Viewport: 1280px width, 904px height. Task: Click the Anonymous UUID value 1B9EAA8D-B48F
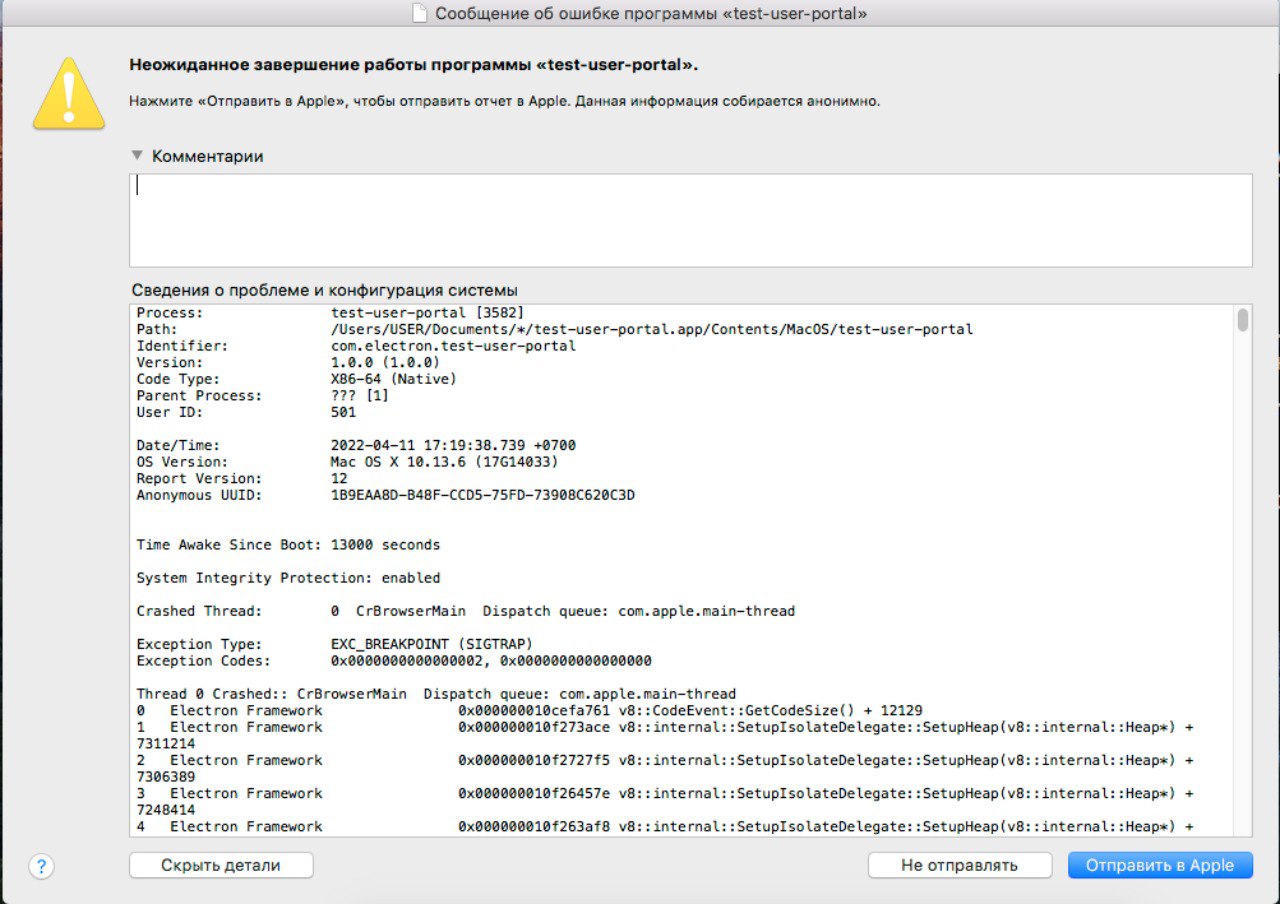[x=483, y=495]
